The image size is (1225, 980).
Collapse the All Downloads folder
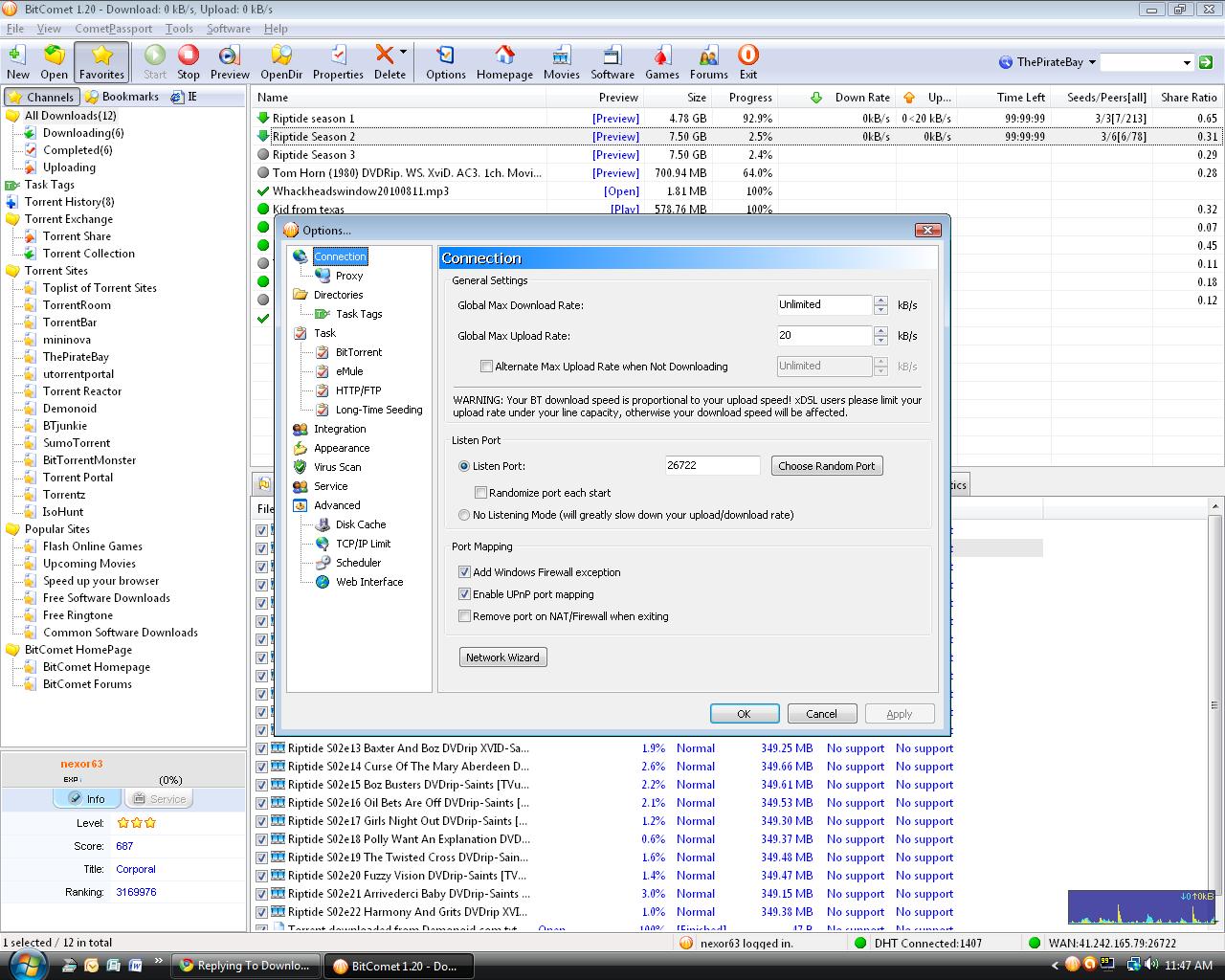click(11, 115)
